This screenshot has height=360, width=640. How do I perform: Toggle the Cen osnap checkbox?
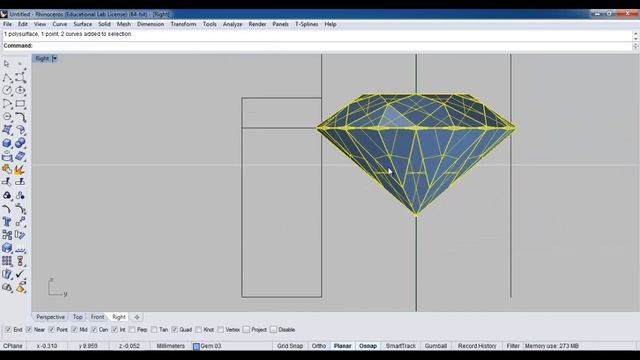[94, 329]
